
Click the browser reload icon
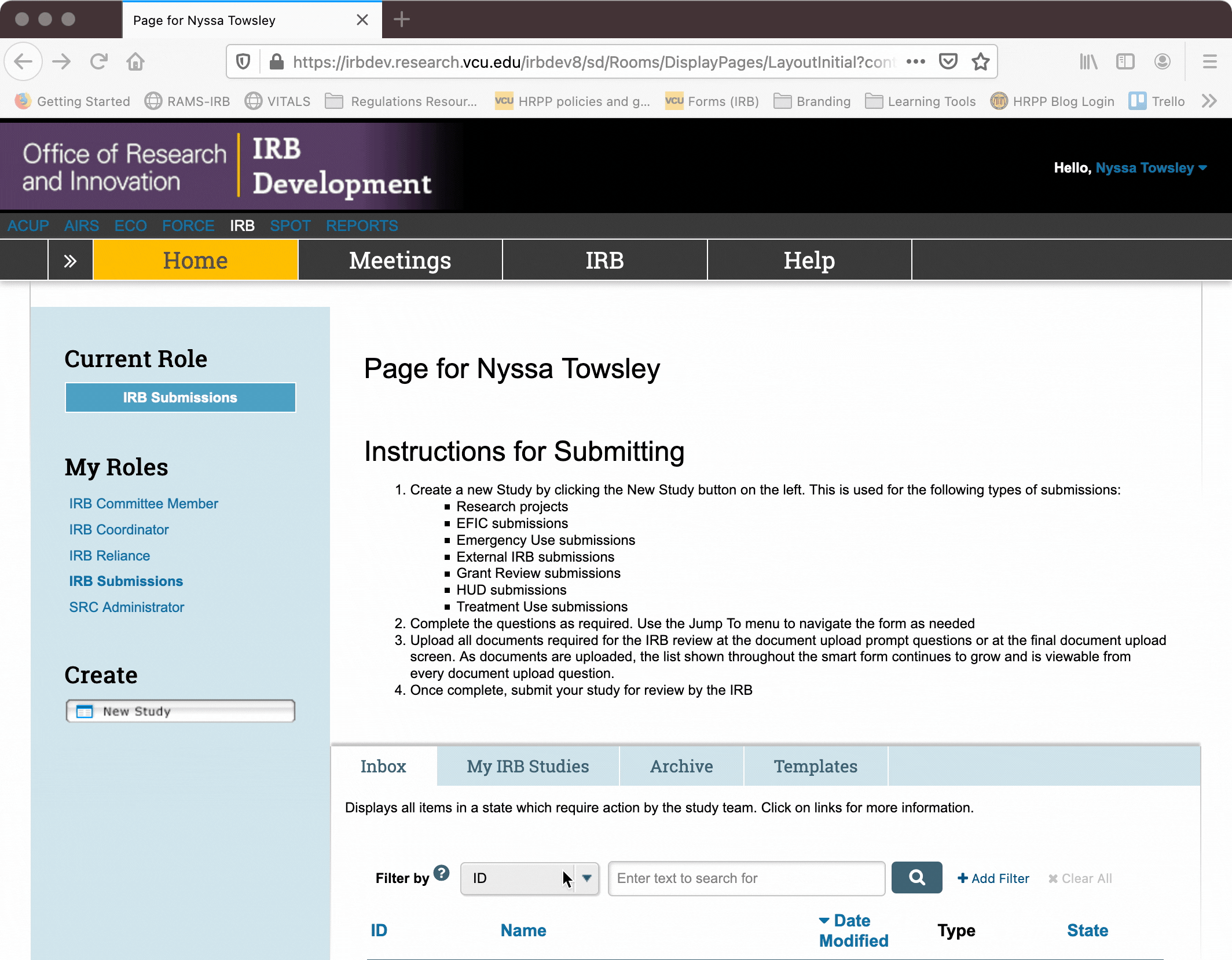click(99, 61)
